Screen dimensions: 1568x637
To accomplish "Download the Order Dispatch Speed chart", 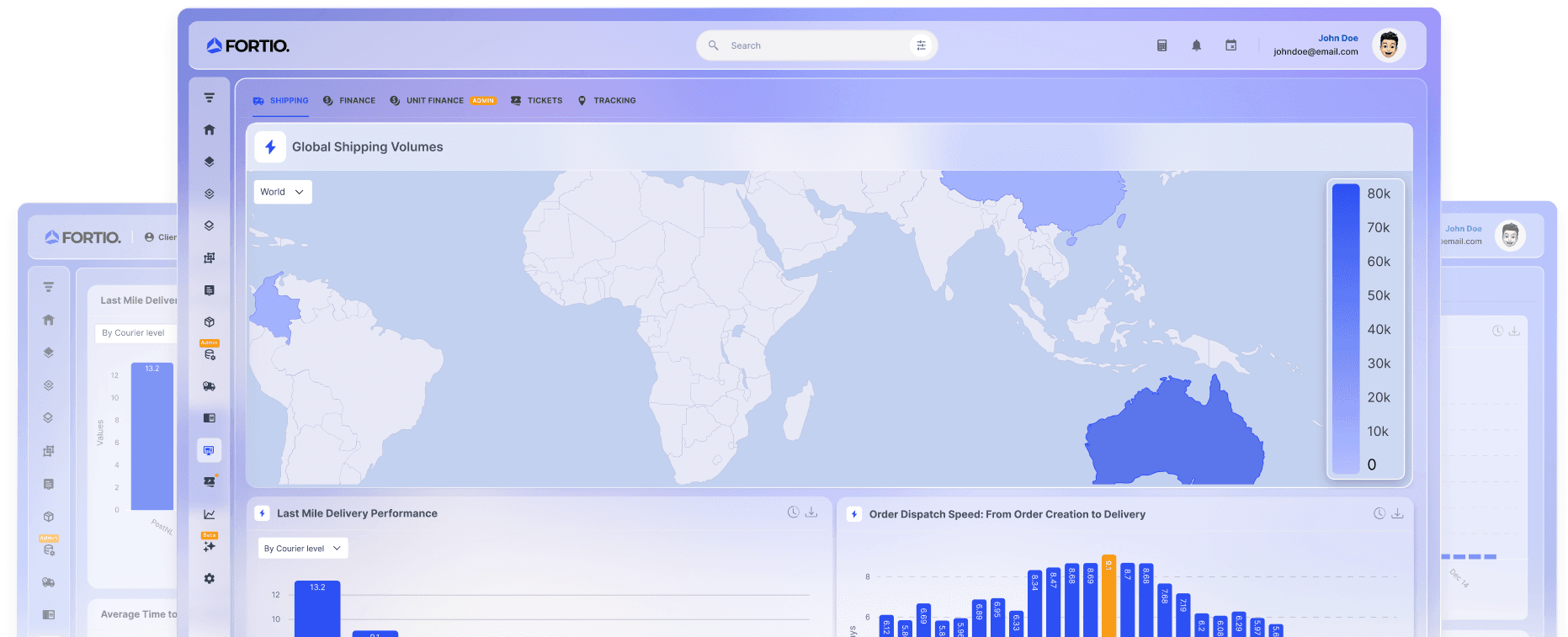I will tap(1397, 513).
